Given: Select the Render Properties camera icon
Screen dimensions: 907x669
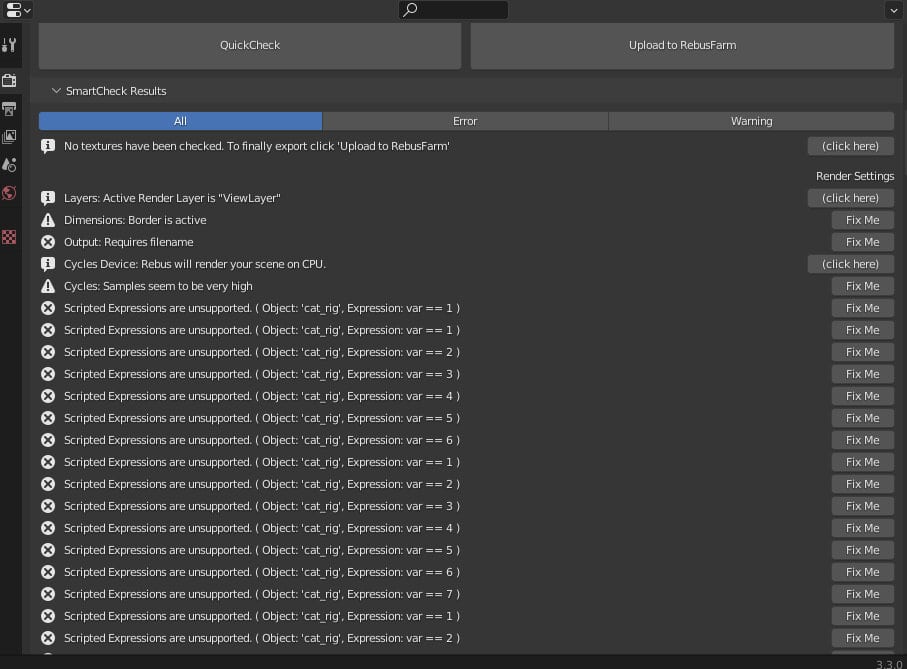Looking at the screenshot, I should [10, 81].
